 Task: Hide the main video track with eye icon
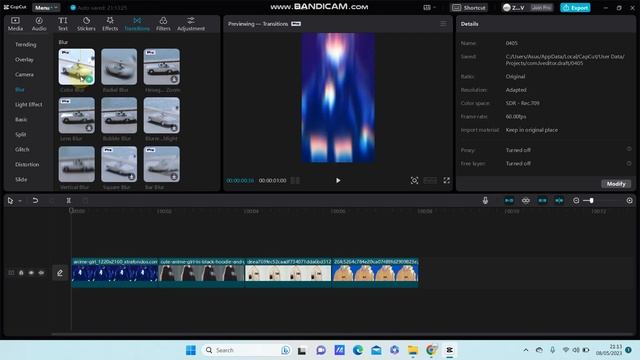pyautogui.click(x=31, y=273)
